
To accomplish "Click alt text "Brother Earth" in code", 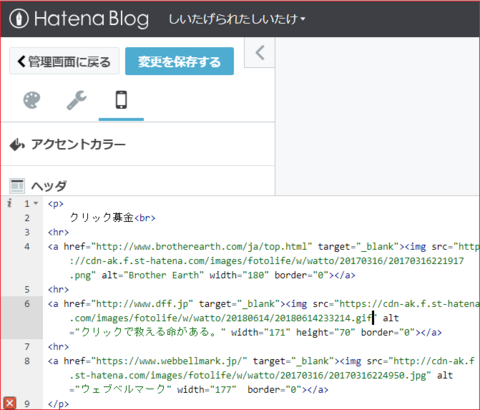I will [163, 275].
